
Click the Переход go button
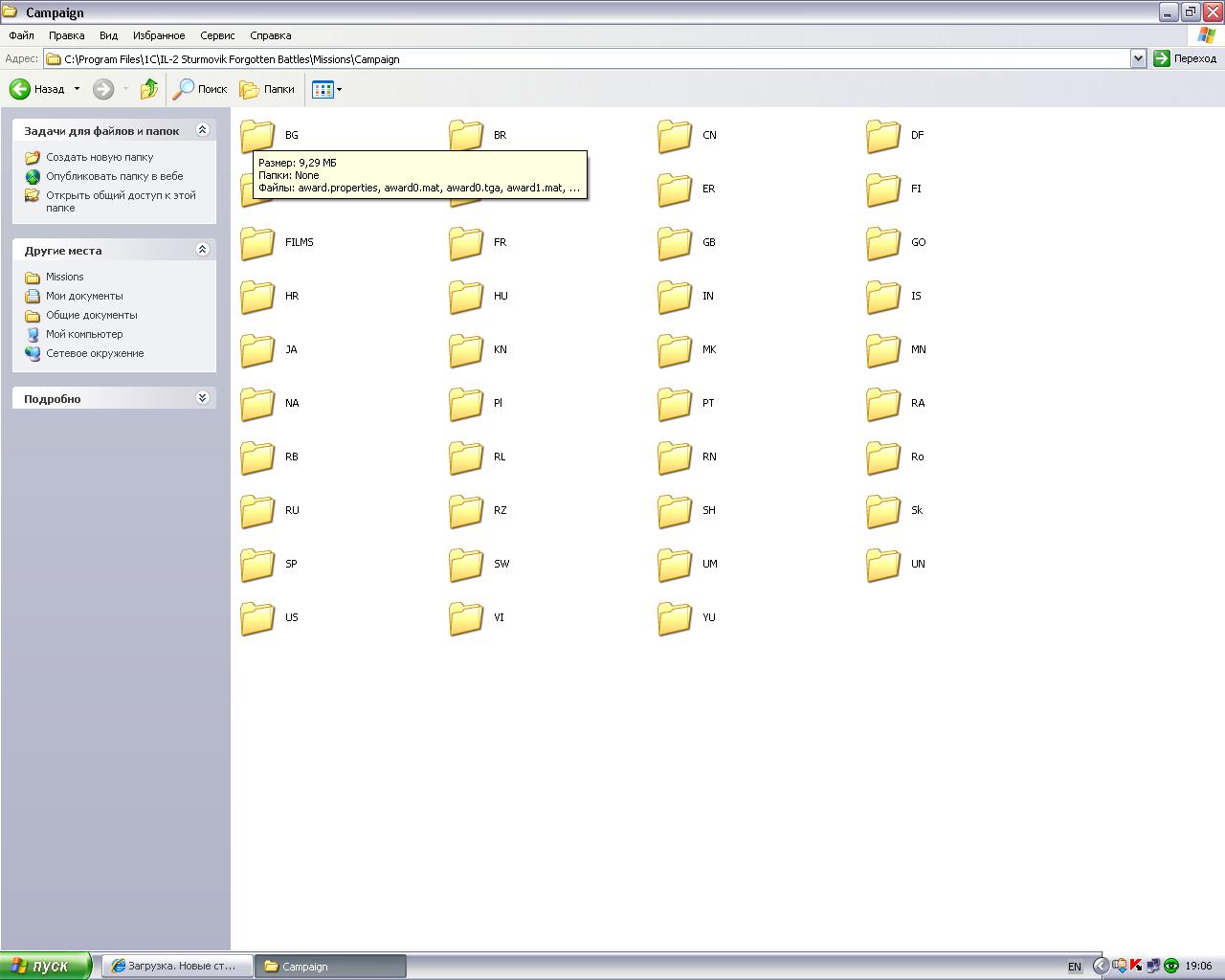click(1185, 58)
